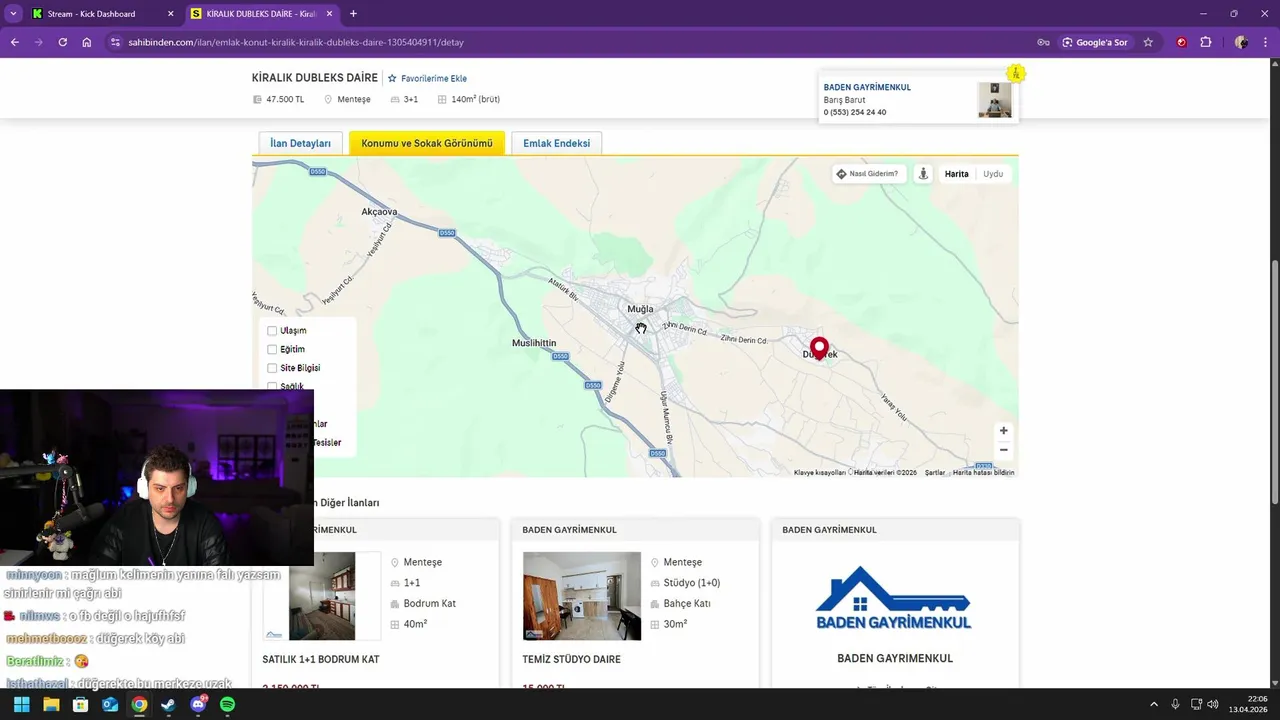The image size is (1280, 720).
Task: Click the Baden Gayrimenkul logo card
Action: click(894, 598)
